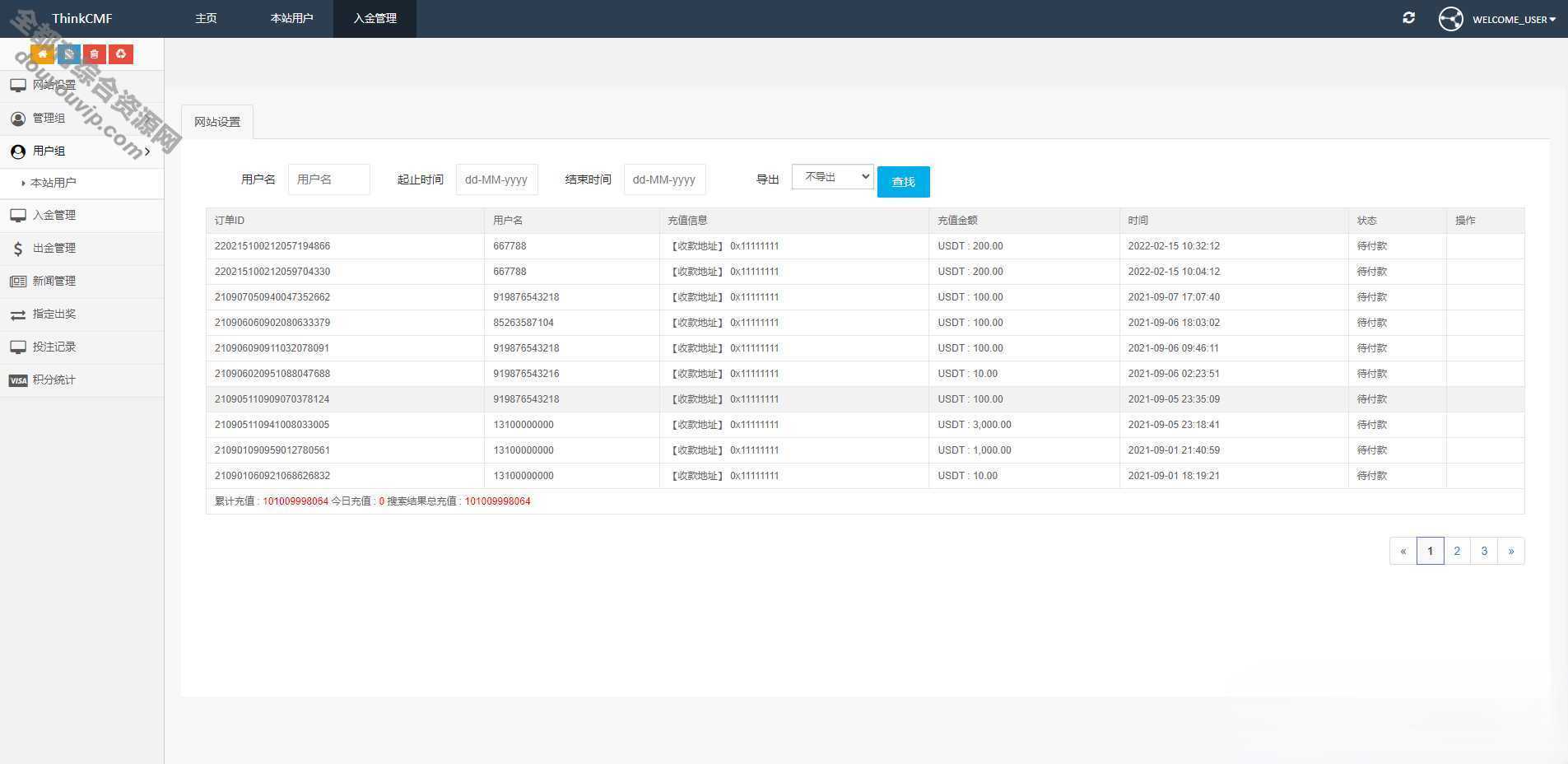Click time 2021-09-06 02:23:51

[1174, 374]
